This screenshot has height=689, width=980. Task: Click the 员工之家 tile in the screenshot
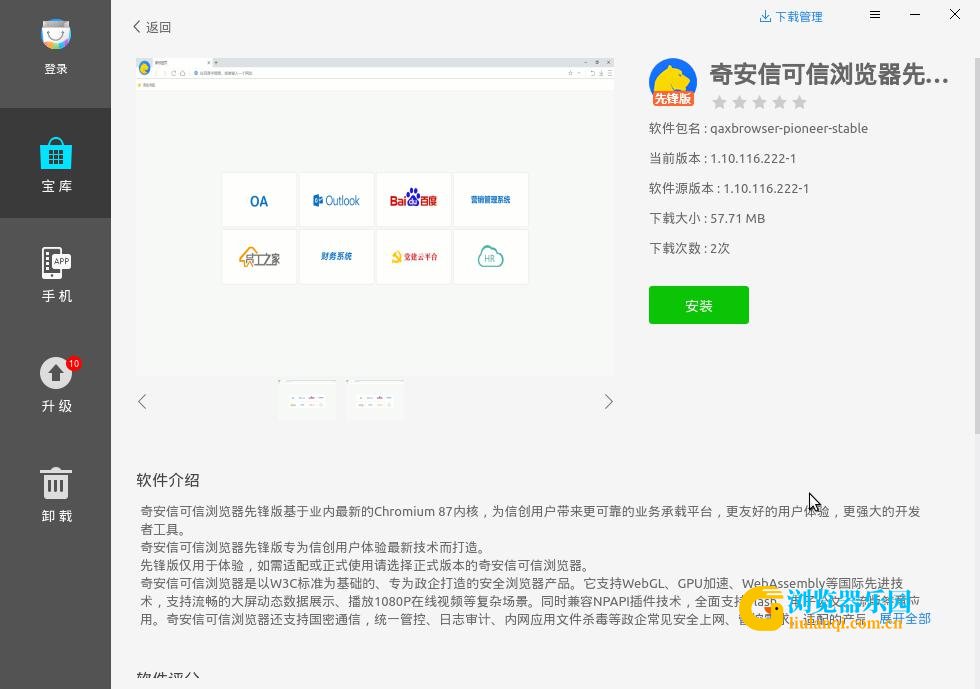259,257
